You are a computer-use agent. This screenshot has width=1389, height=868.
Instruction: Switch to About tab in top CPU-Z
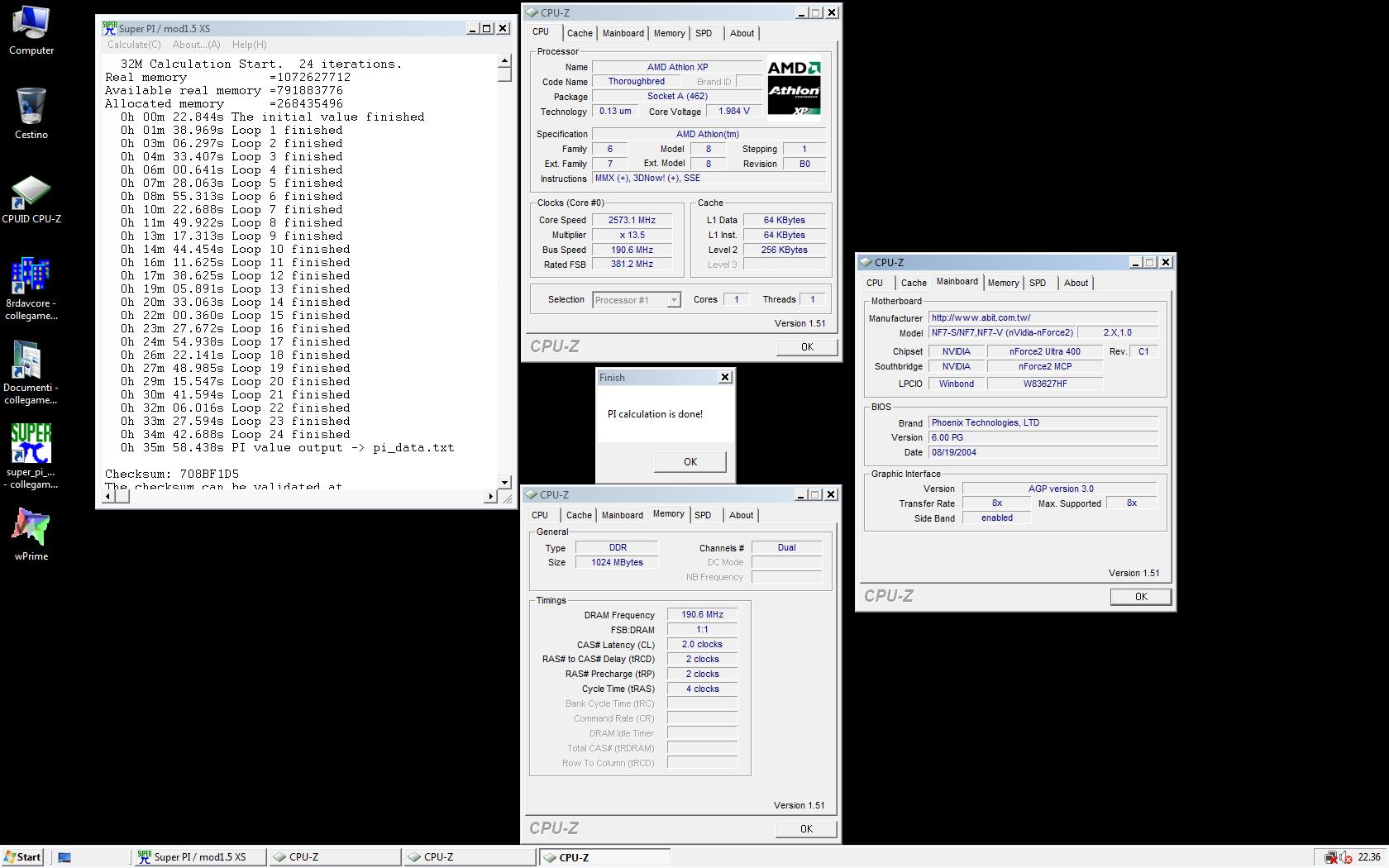[742, 33]
